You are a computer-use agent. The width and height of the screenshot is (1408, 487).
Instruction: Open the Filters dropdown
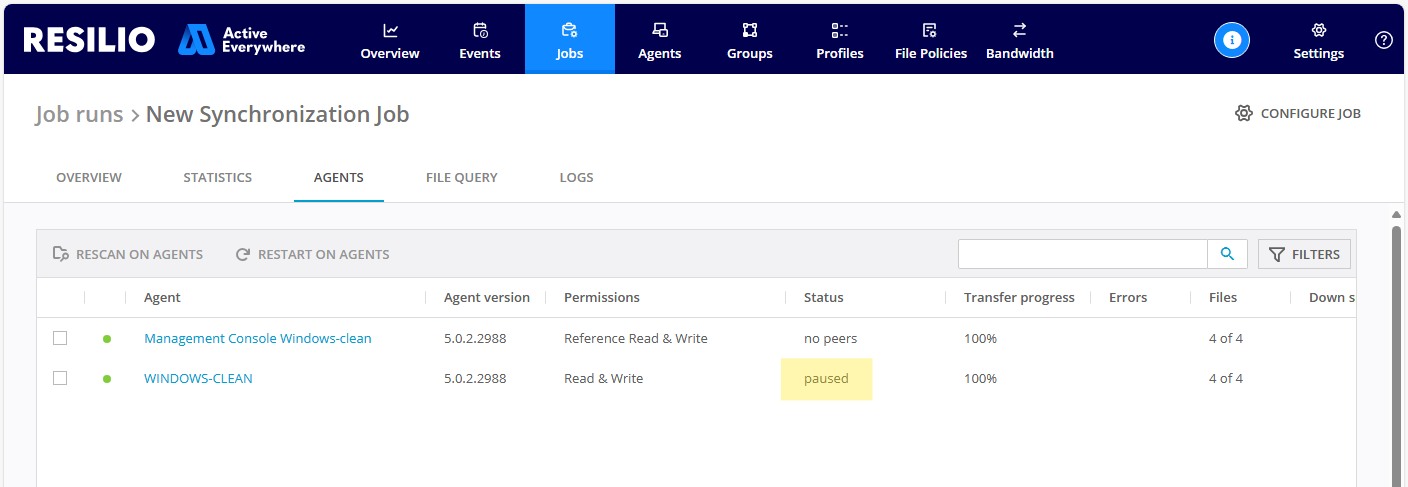(1304, 254)
